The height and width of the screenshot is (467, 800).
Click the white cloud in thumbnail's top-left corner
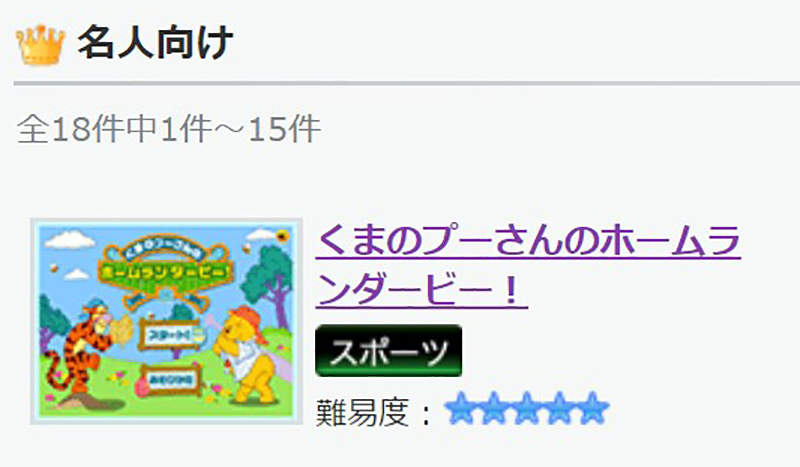[68, 238]
